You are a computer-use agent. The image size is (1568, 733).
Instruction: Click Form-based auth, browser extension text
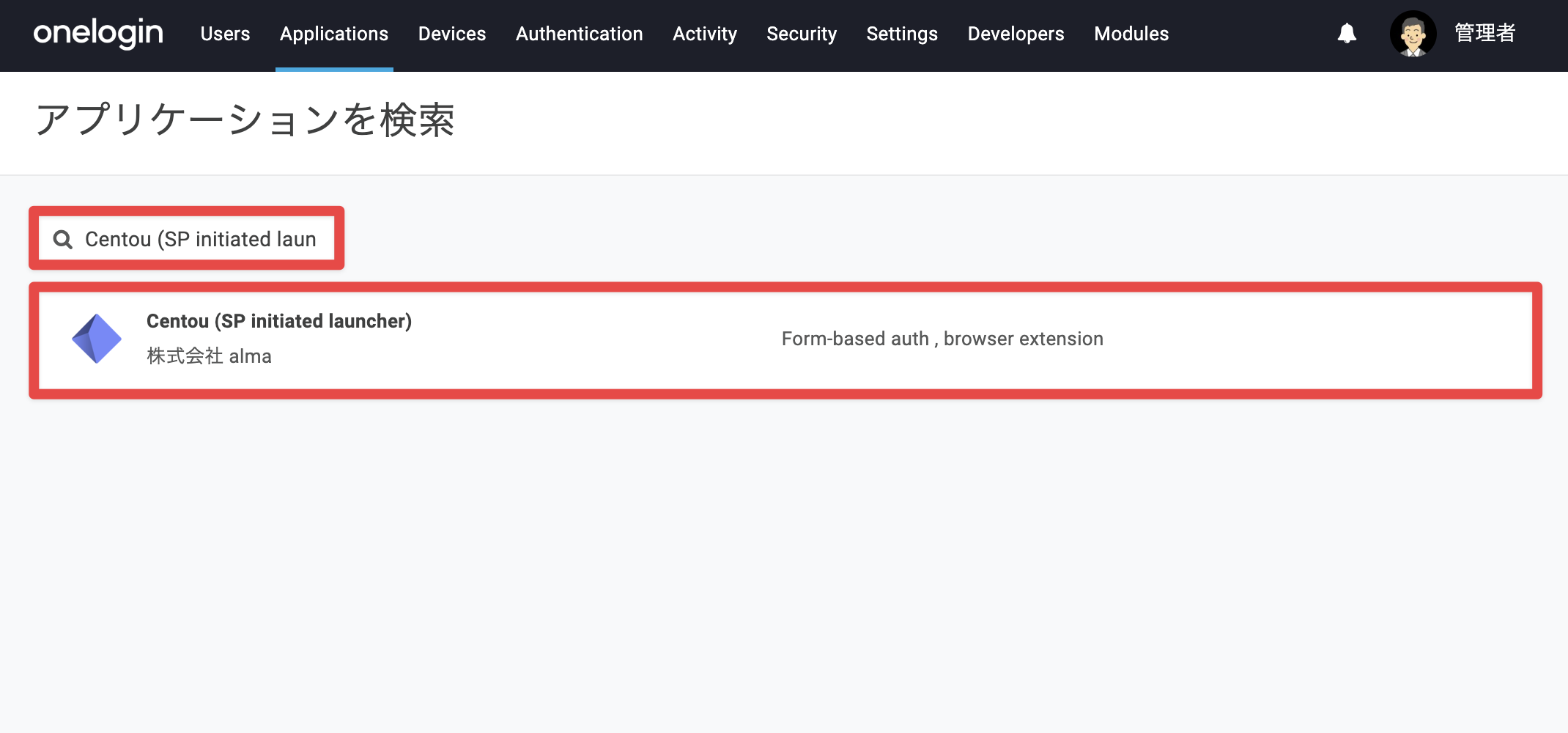(942, 339)
